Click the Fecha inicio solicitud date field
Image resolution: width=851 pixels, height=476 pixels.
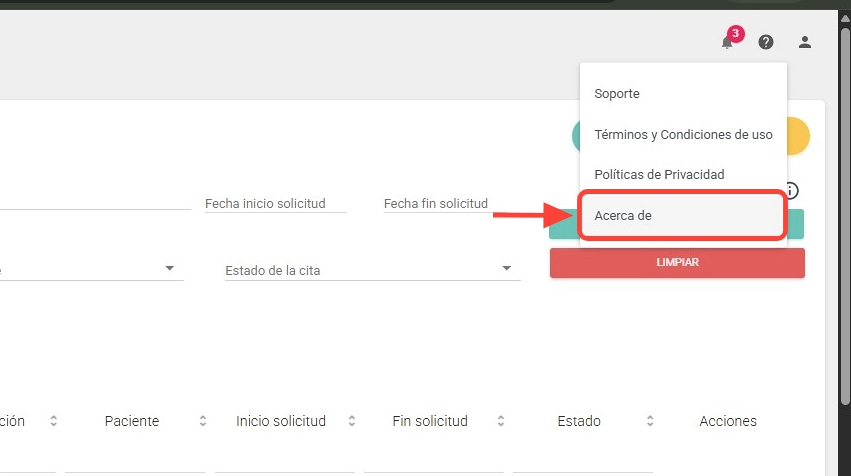275,203
